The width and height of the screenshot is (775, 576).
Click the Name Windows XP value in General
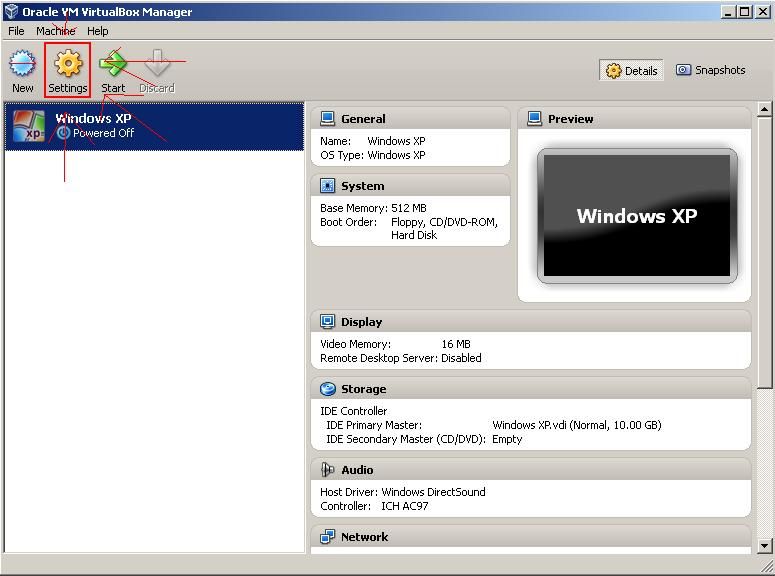point(396,141)
